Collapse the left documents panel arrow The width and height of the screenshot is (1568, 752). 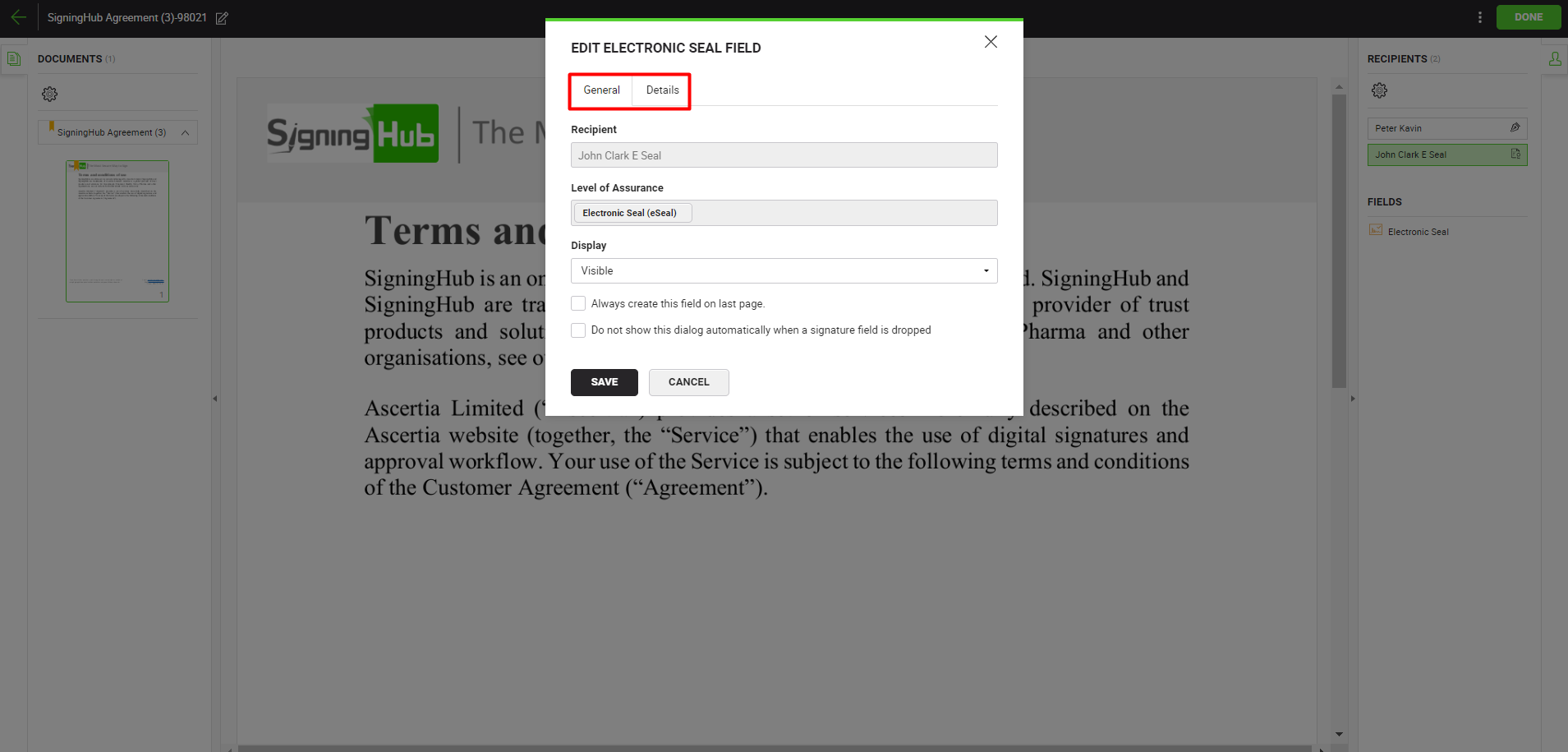(x=215, y=399)
